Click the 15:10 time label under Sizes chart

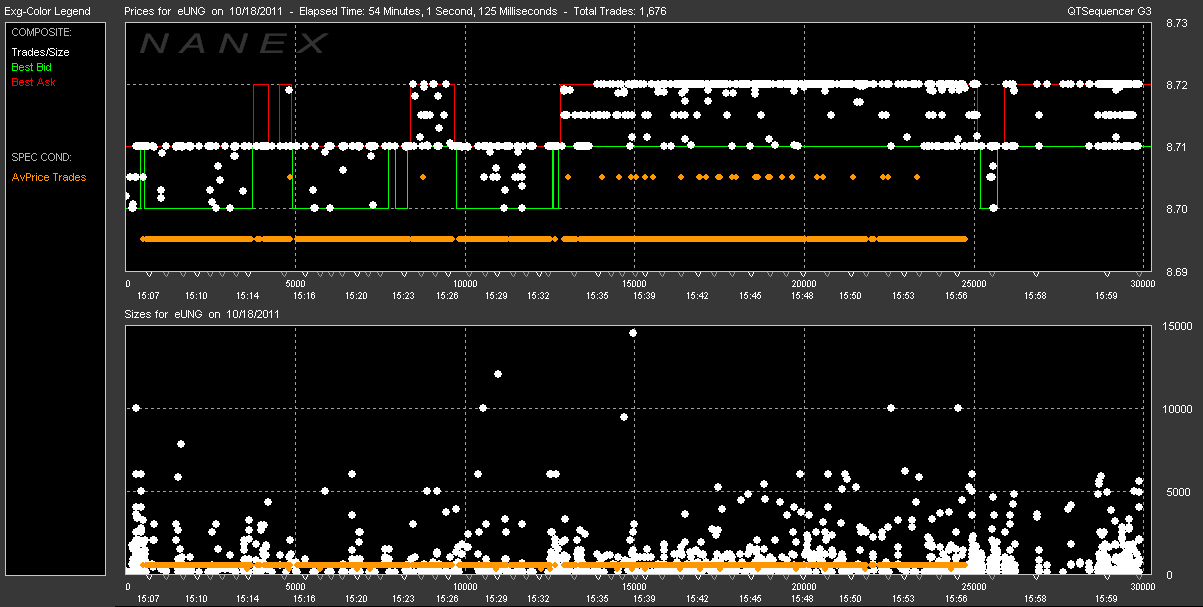196,599
